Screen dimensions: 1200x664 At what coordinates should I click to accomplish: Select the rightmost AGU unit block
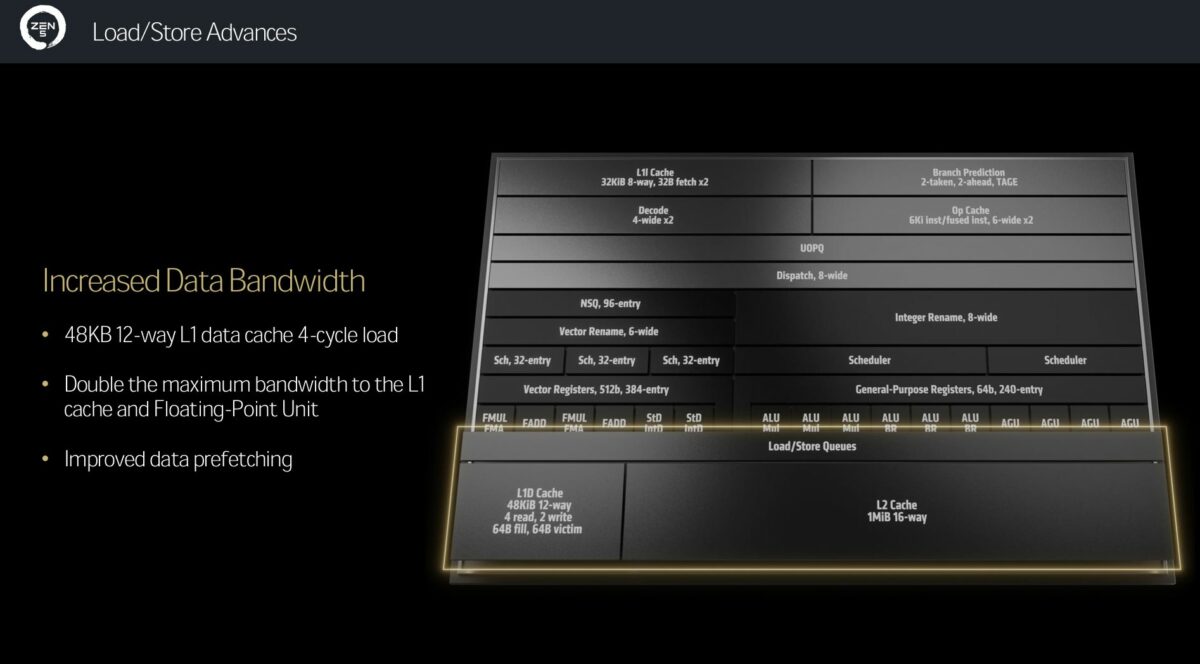(1131, 422)
